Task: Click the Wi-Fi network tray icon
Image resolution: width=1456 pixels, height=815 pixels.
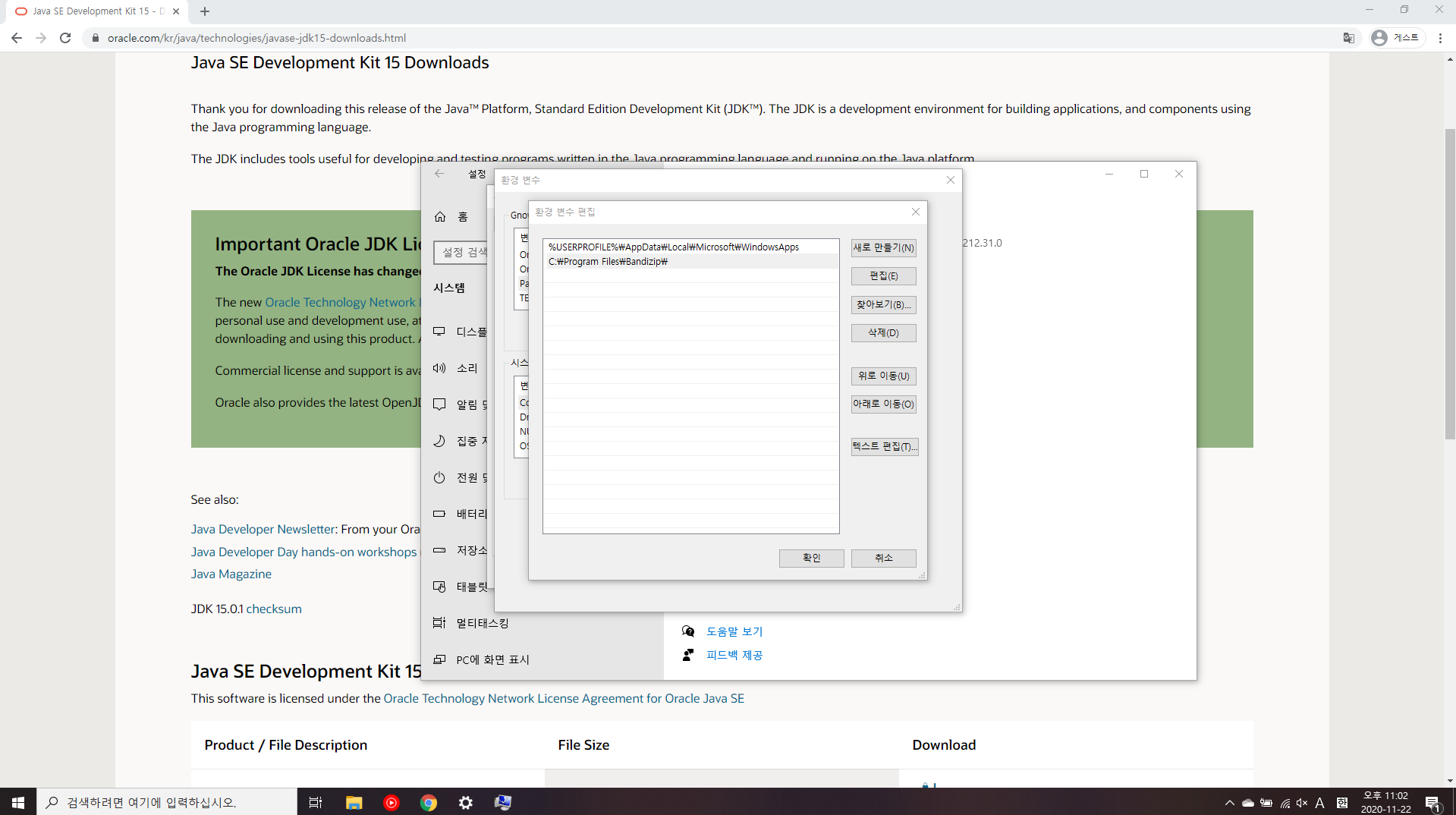Action: click(1285, 803)
